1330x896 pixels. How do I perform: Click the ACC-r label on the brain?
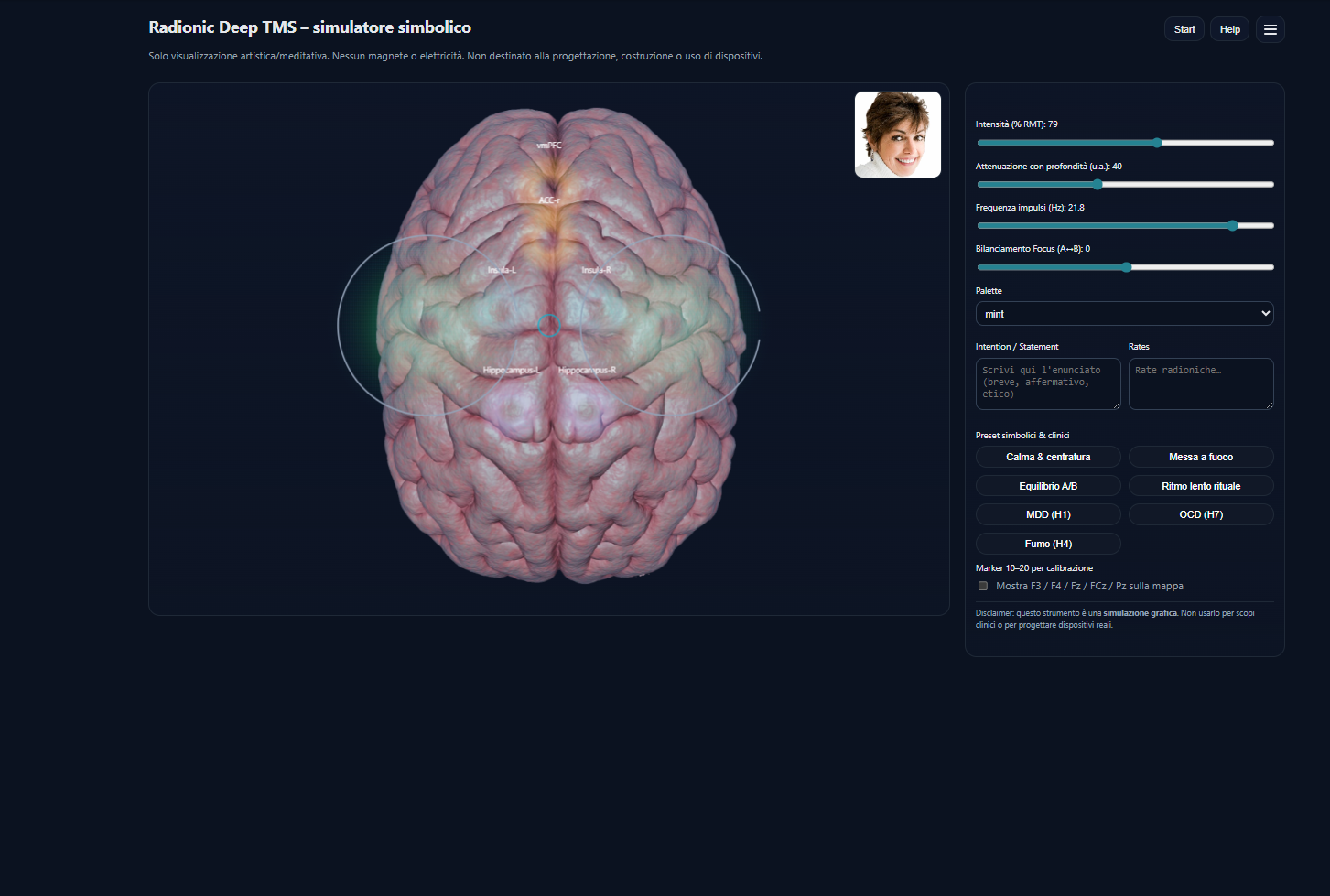549,200
